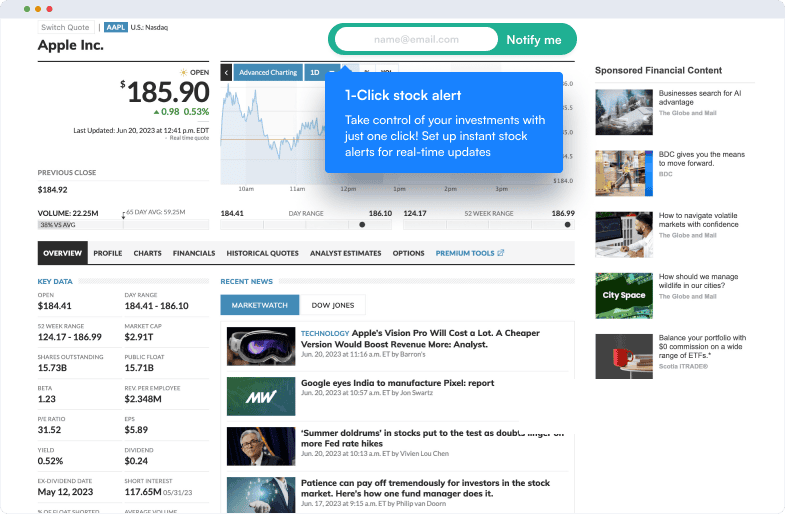785x514 pixels.
Task: Select previous close value $184.92
Action: 53,190
